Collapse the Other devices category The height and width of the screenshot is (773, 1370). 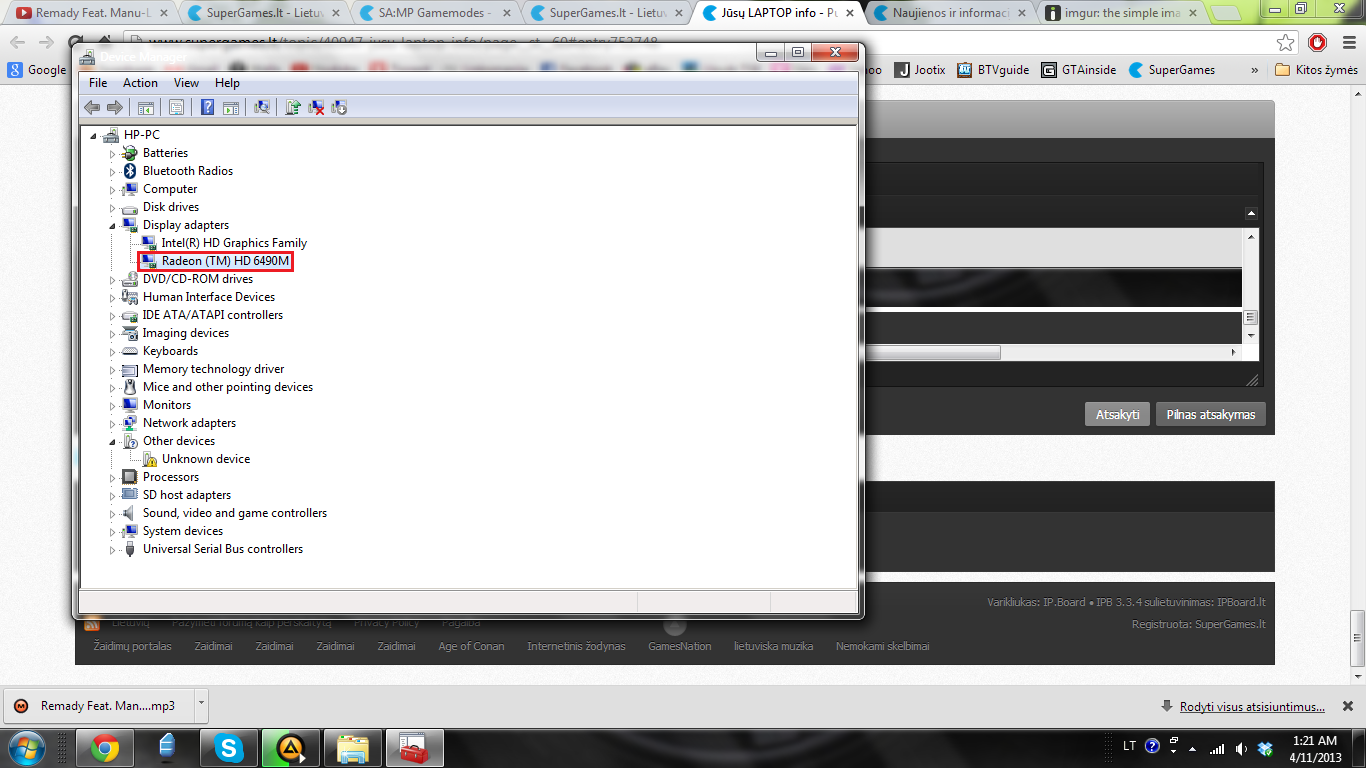pos(113,442)
